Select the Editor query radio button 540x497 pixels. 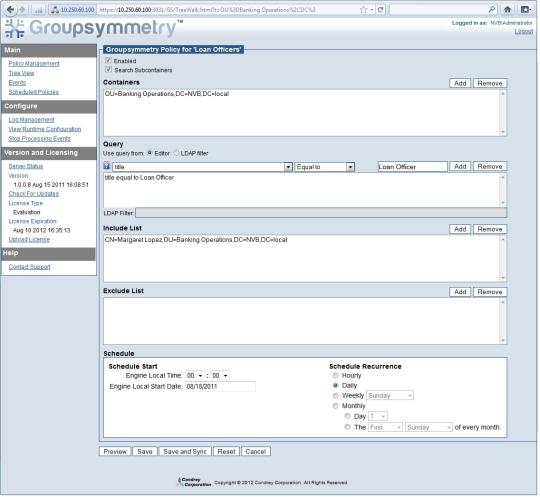150,153
